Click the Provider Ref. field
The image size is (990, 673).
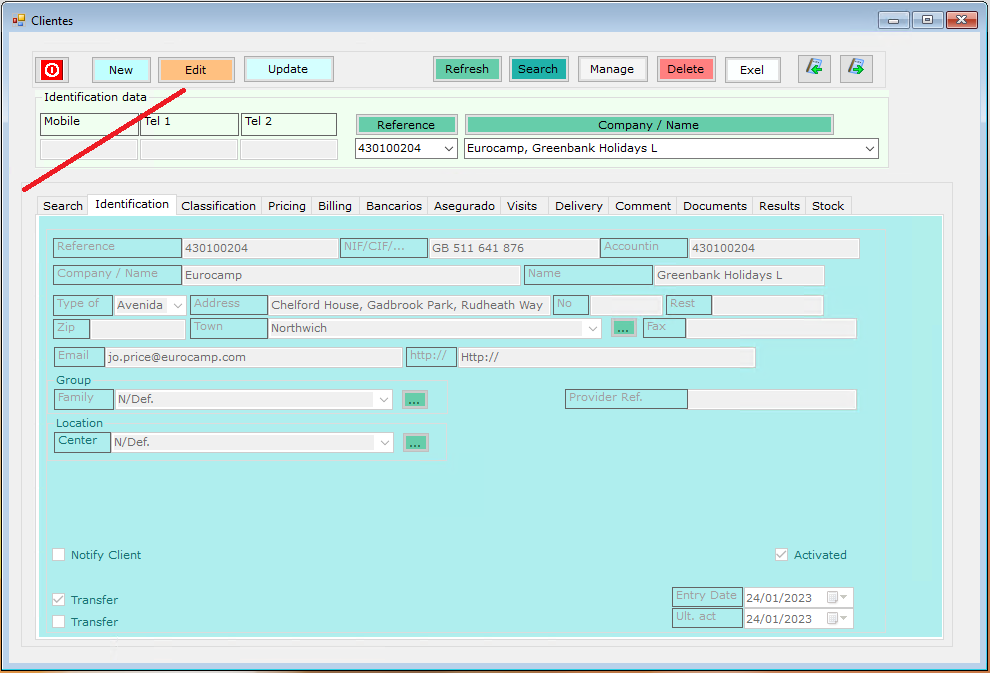[772, 400]
